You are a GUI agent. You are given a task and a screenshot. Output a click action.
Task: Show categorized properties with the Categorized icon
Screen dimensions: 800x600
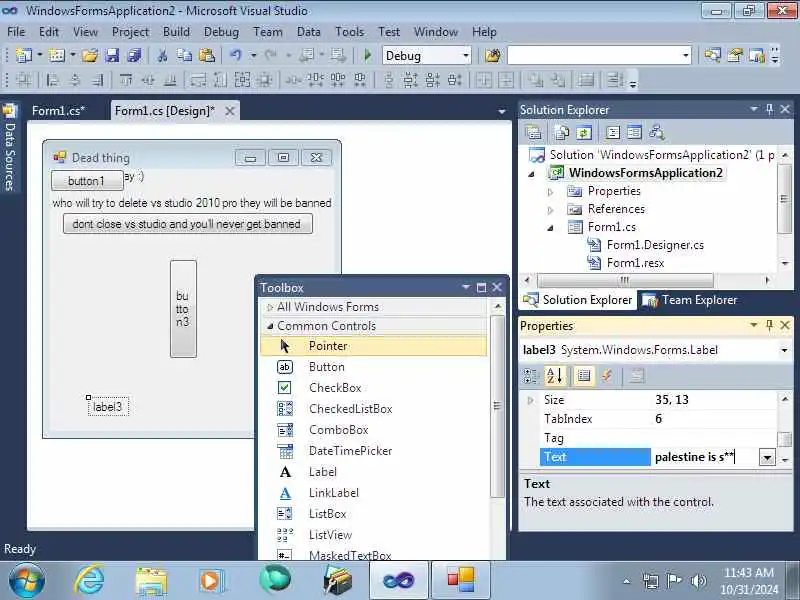[531, 376]
